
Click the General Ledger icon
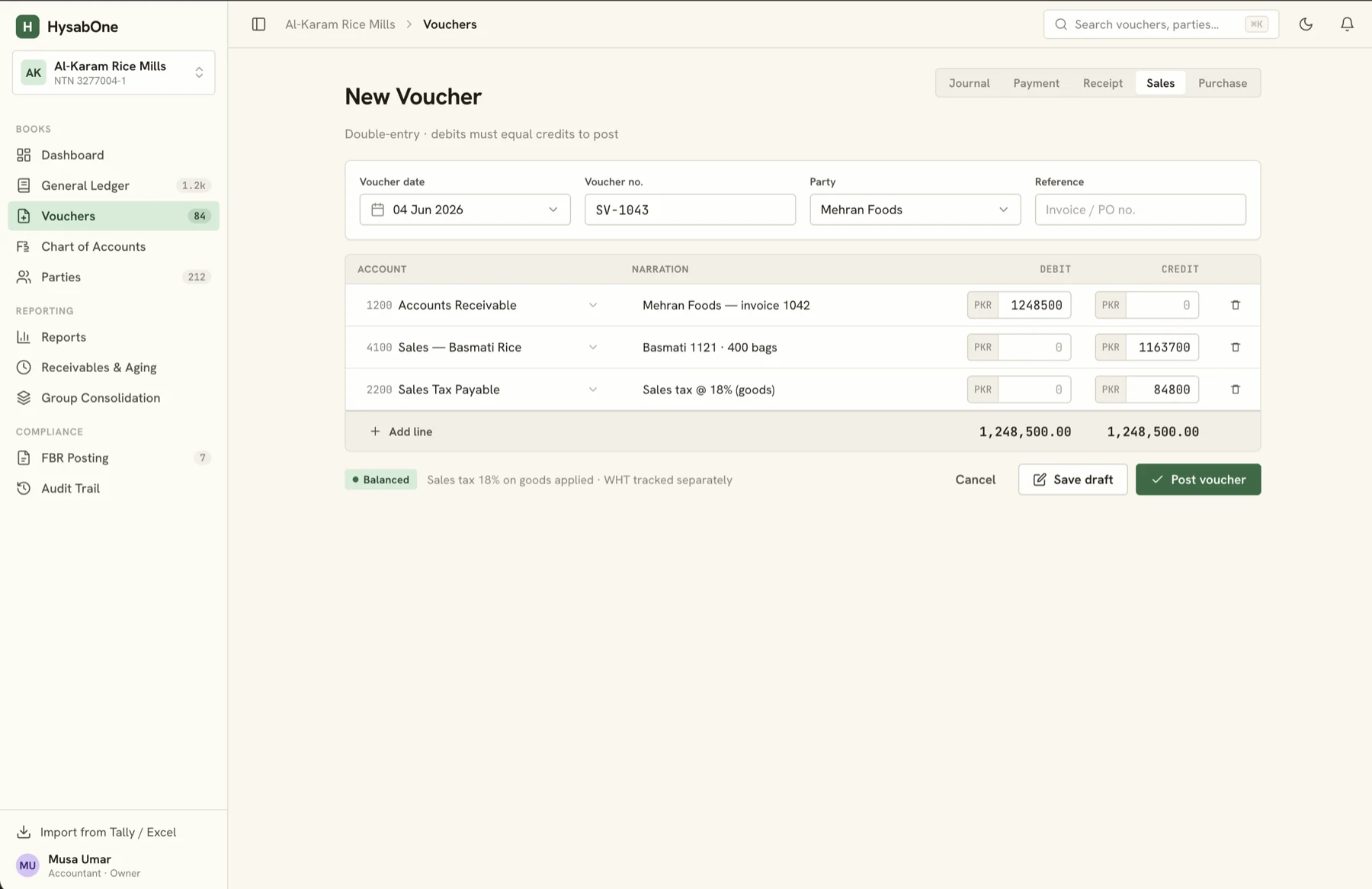(x=24, y=185)
